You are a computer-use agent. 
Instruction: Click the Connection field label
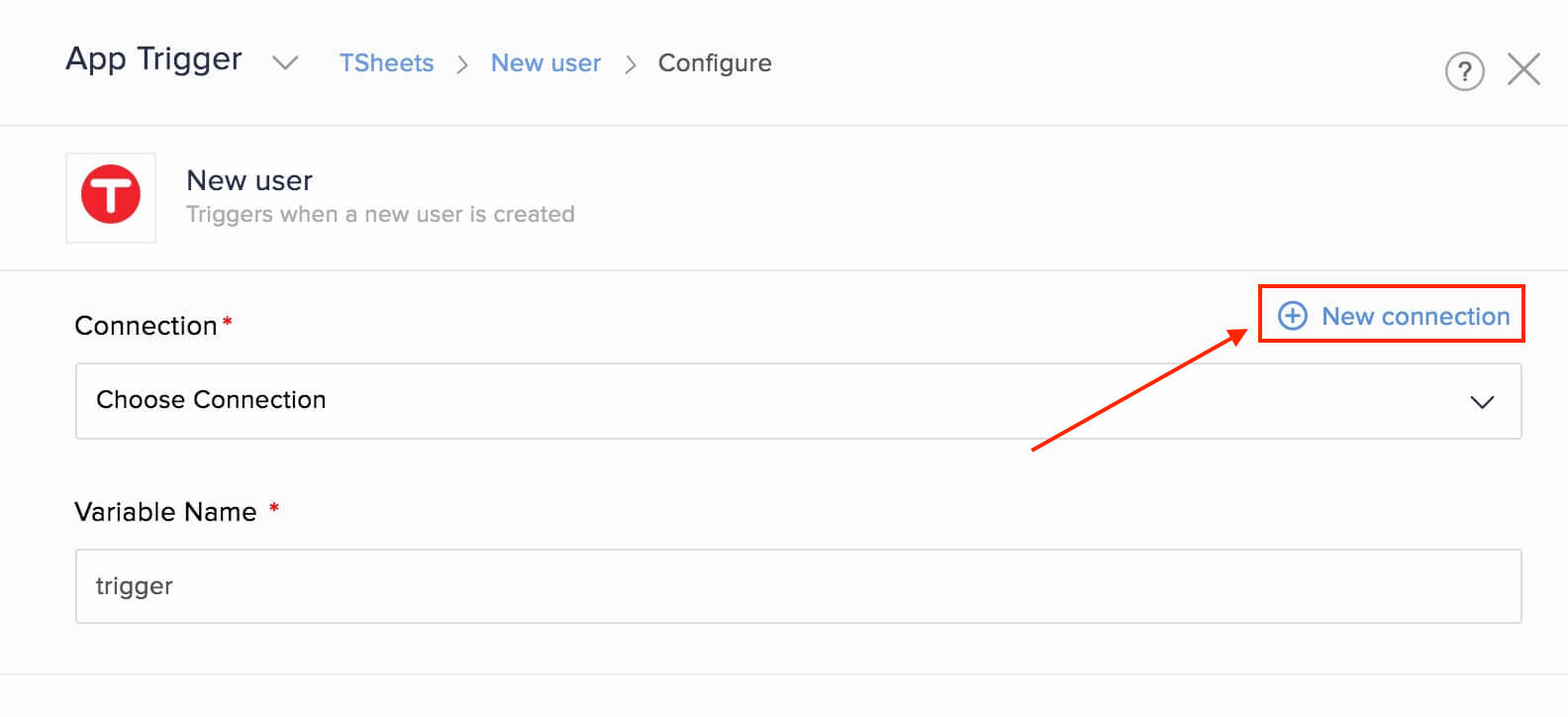click(146, 326)
